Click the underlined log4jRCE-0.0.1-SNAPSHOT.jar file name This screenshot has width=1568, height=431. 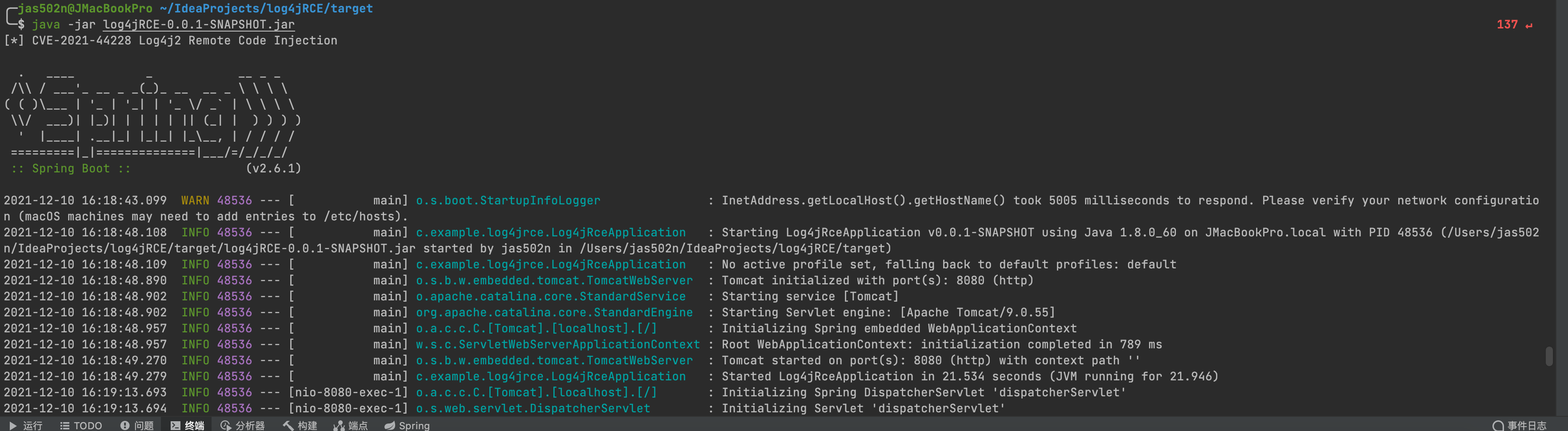(x=199, y=24)
